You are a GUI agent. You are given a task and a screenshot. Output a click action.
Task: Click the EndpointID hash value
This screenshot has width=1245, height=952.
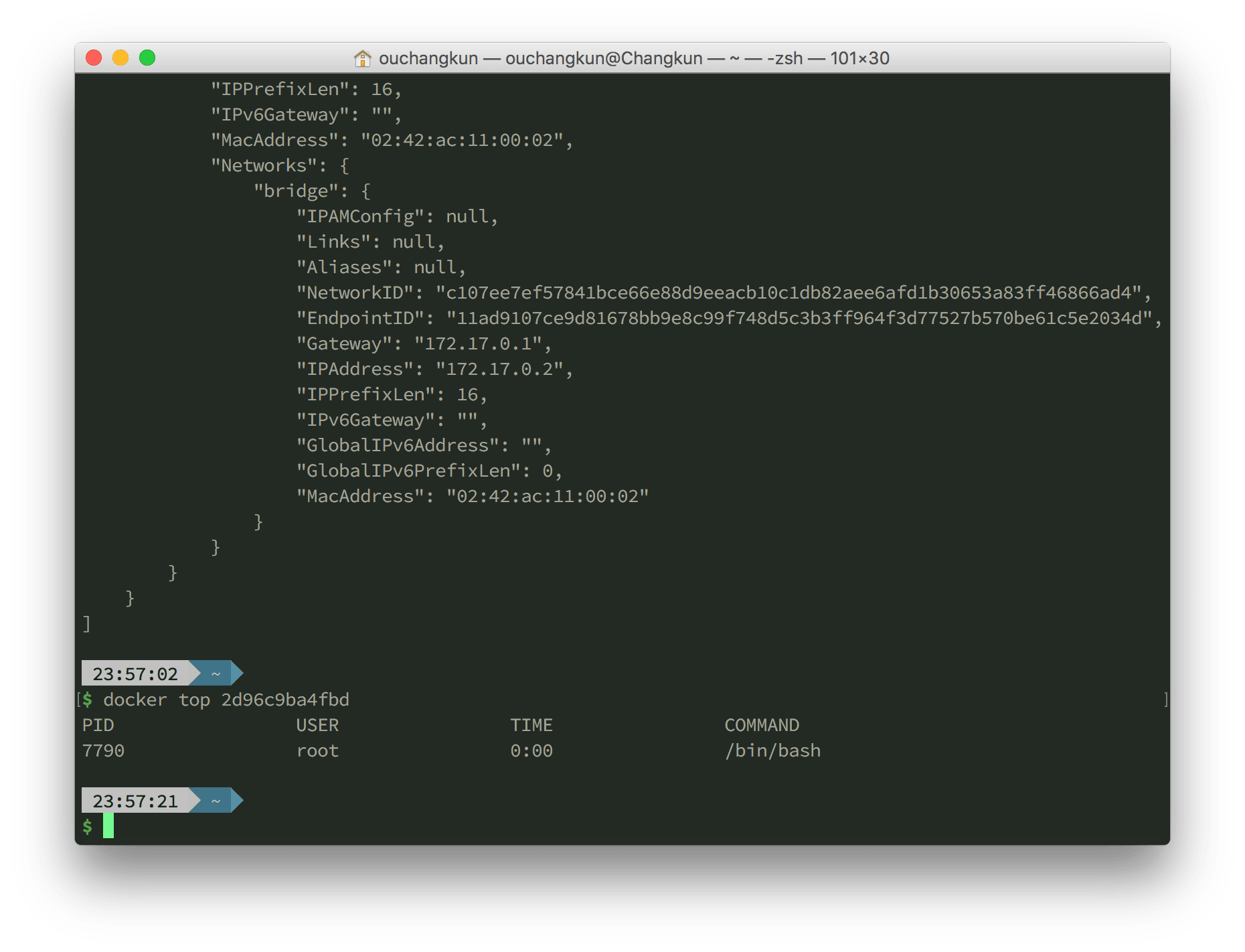click(x=799, y=318)
